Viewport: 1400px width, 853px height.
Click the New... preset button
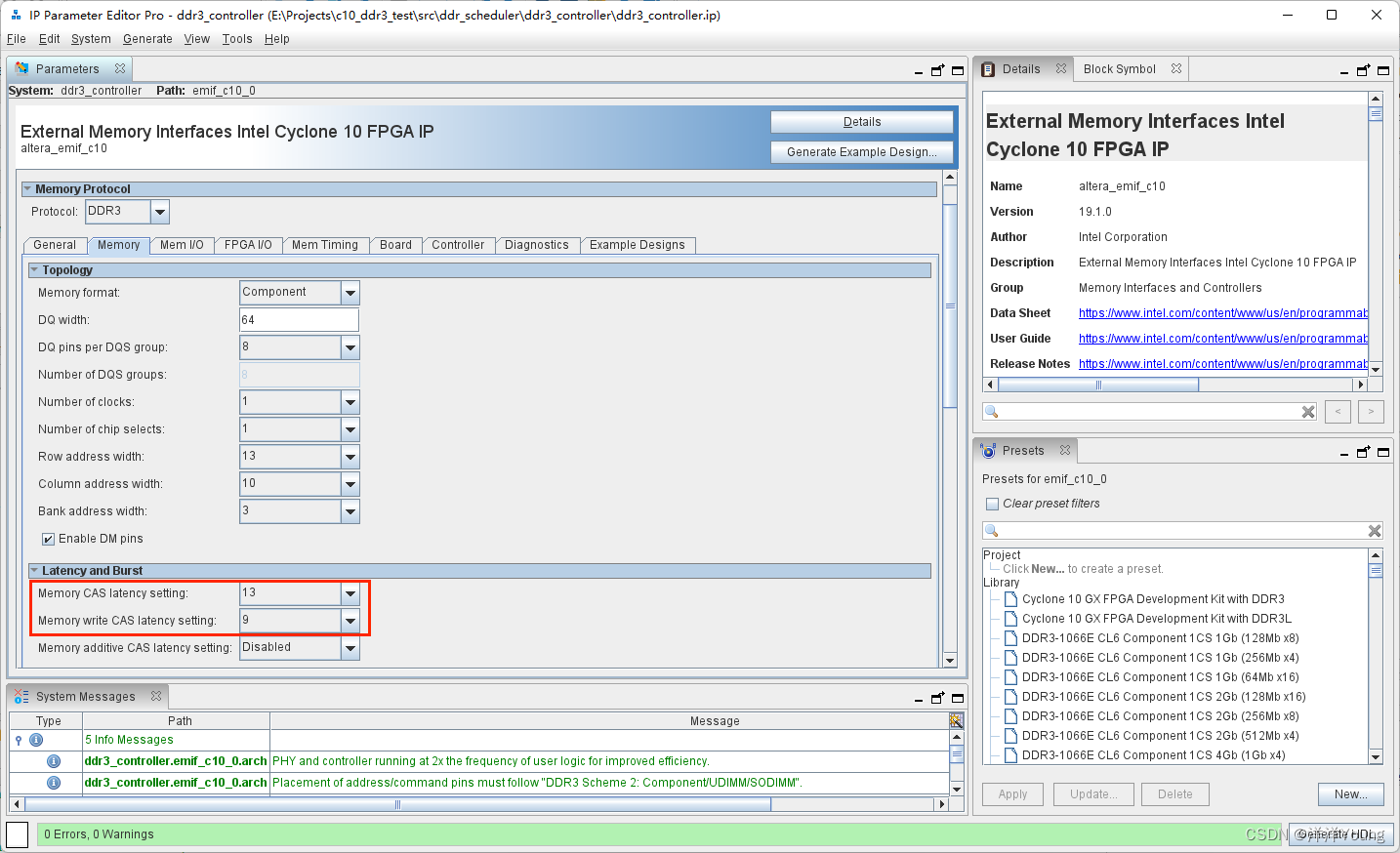[x=1351, y=794]
